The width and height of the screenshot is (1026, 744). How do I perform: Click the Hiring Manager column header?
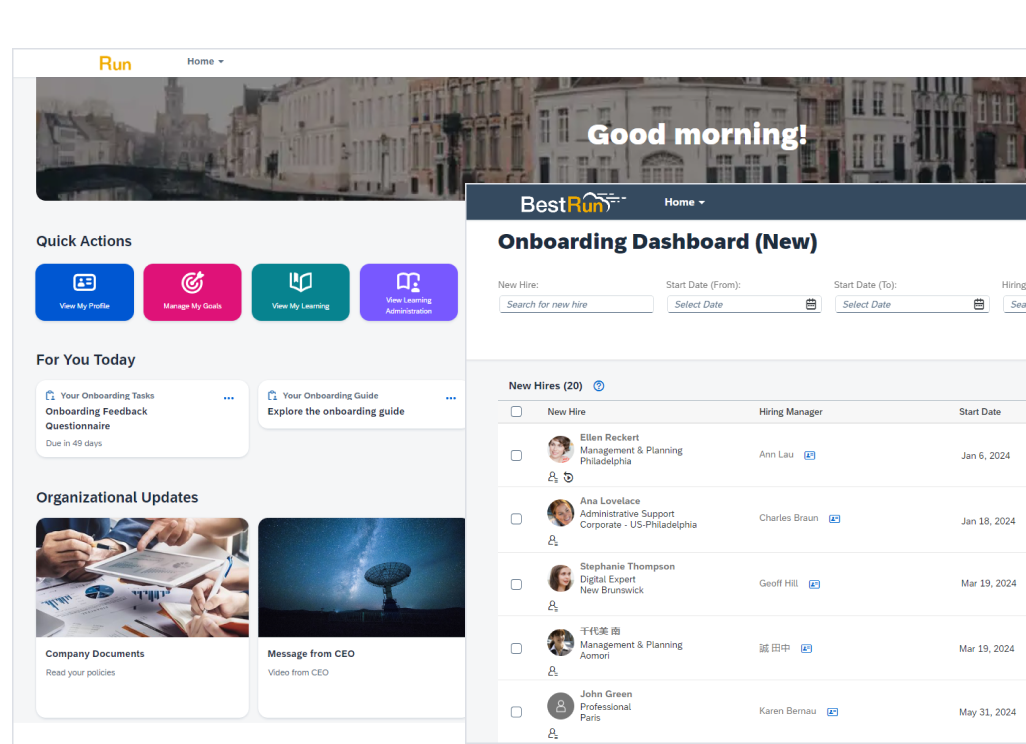point(790,412)
